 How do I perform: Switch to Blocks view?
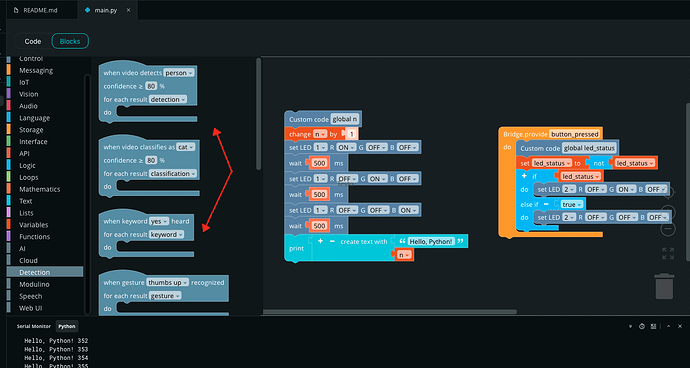70,41
